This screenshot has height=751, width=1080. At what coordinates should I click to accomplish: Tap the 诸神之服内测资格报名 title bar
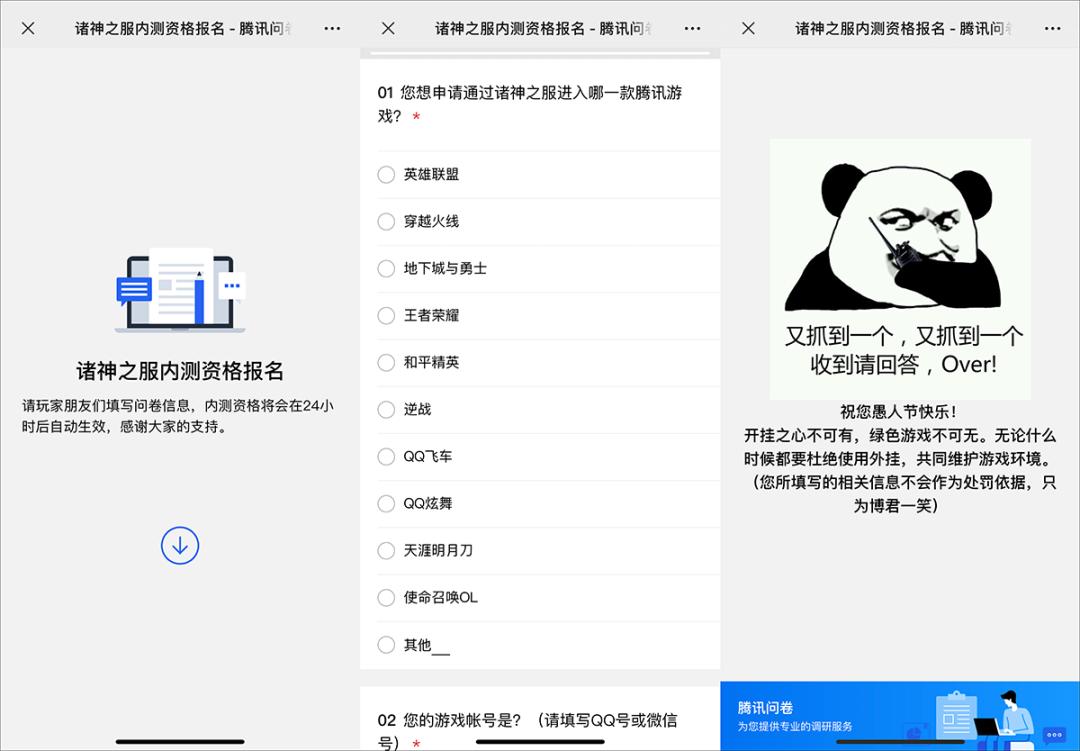(180, 28)
